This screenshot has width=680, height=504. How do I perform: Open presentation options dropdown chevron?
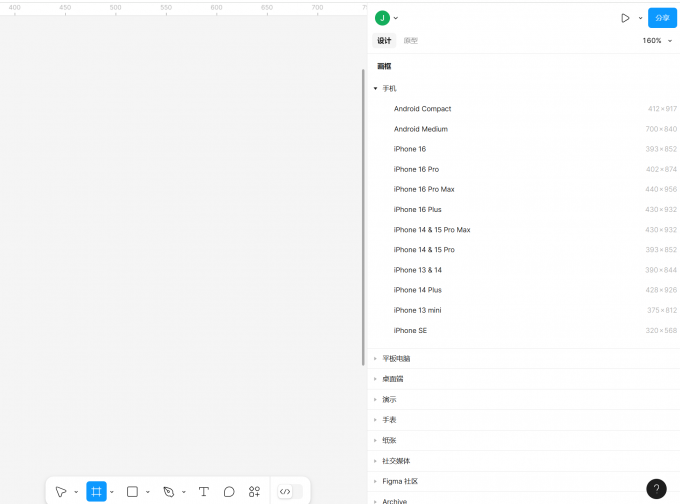point(641,18)
